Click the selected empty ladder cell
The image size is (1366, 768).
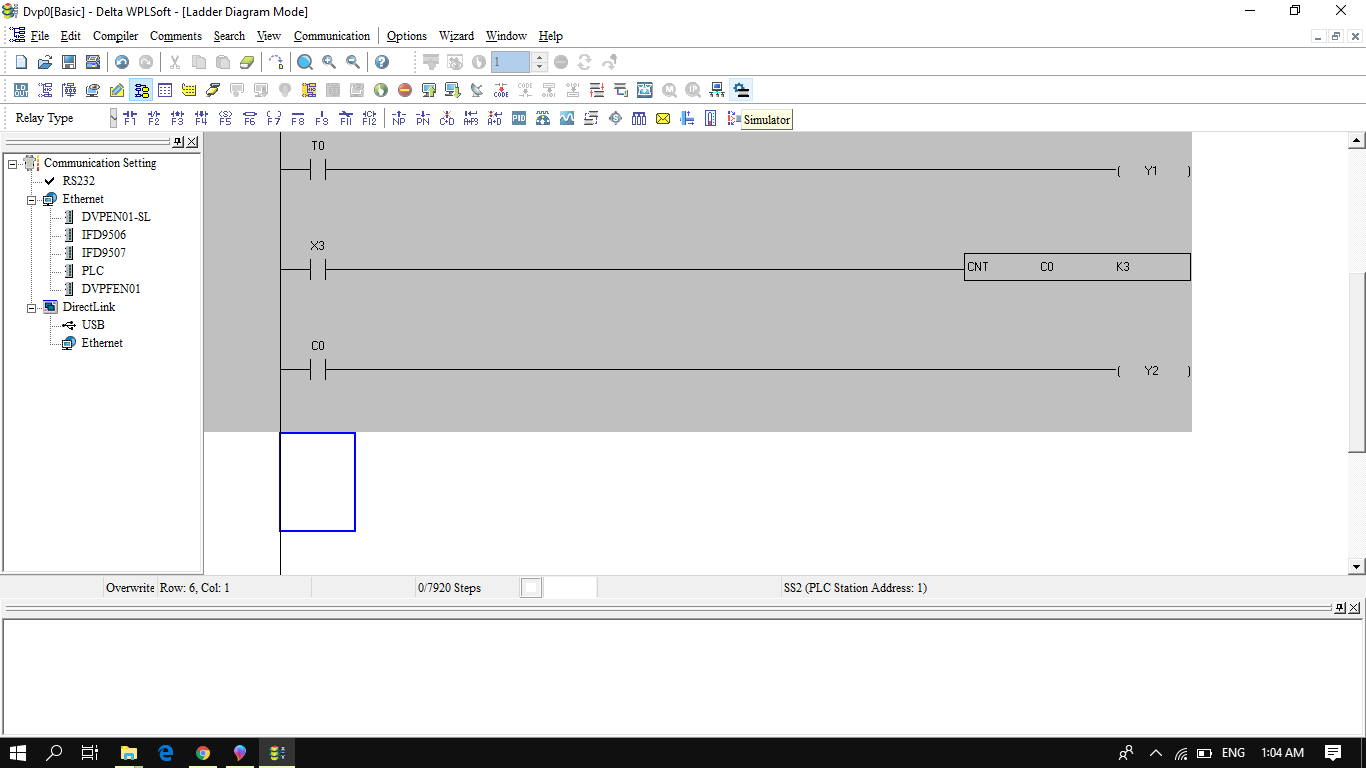[317, 481]
